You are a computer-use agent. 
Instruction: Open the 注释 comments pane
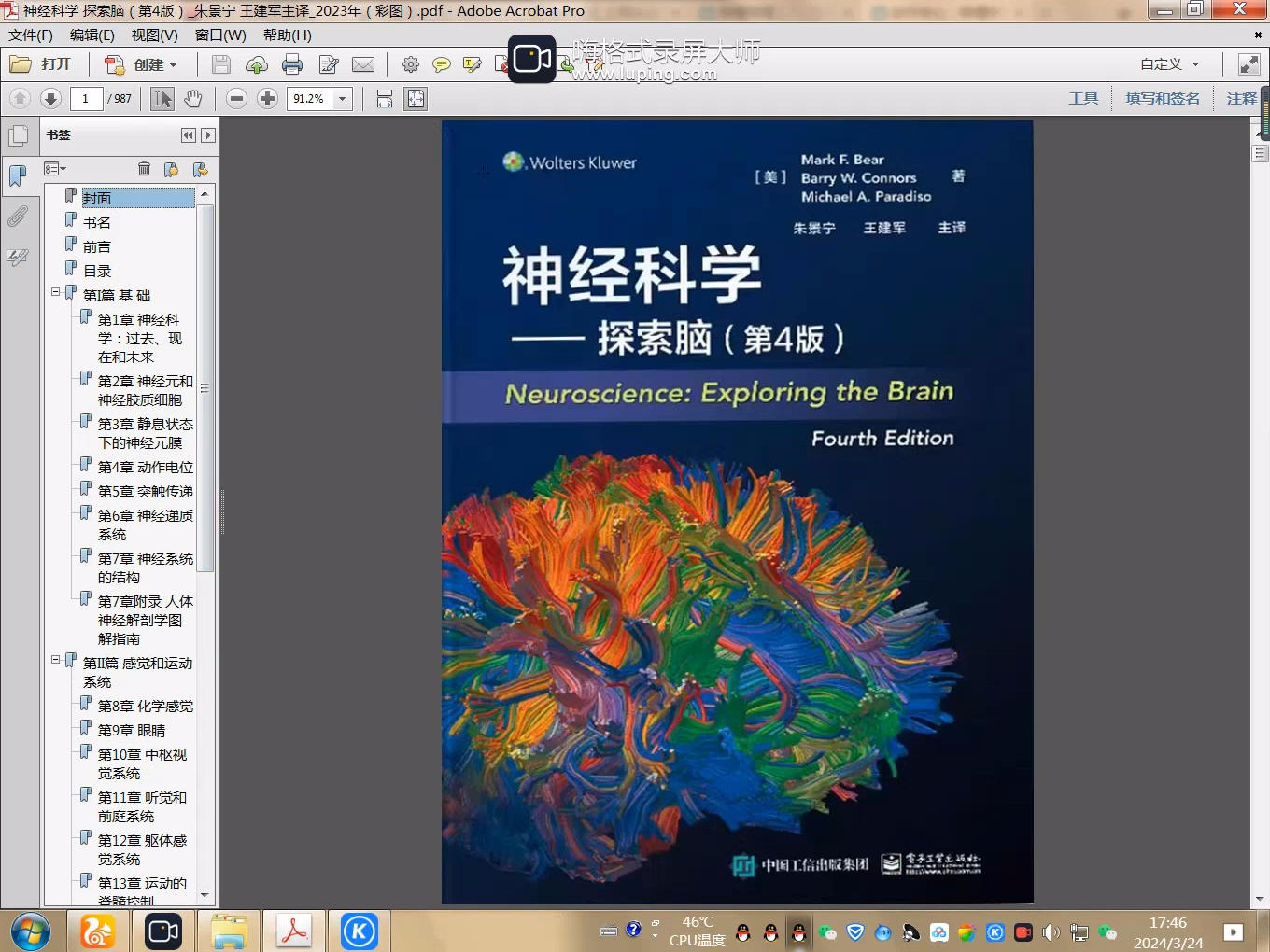1241,98
